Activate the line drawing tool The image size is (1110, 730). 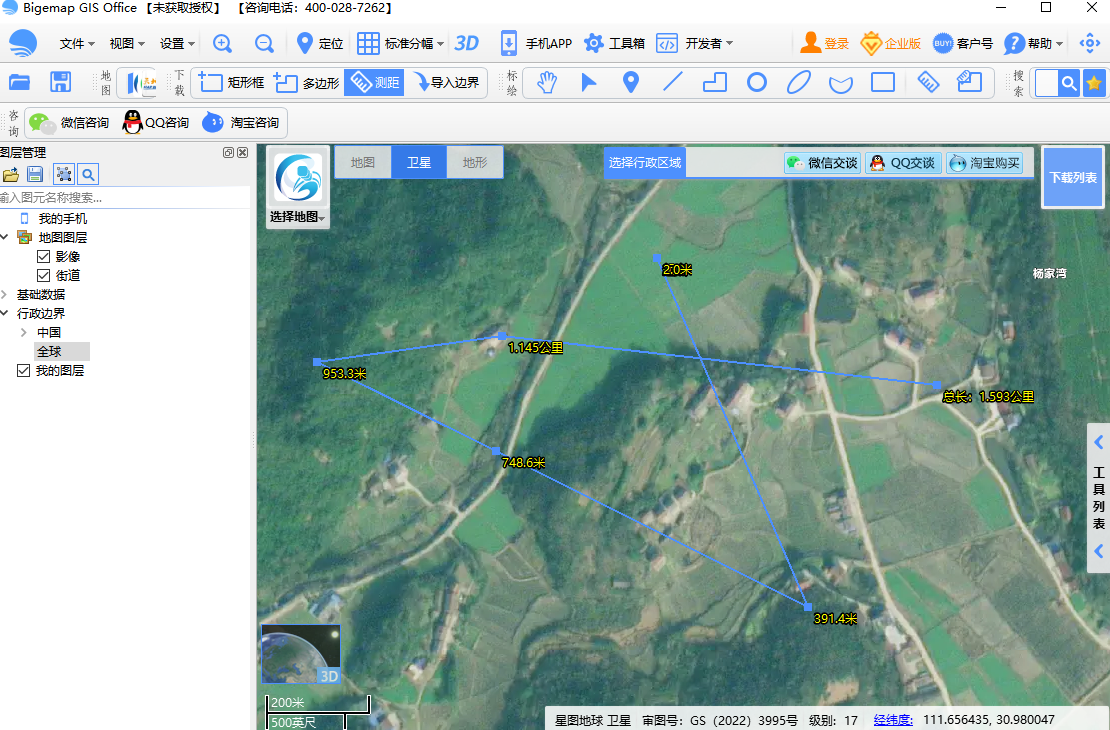coord(672,83)
